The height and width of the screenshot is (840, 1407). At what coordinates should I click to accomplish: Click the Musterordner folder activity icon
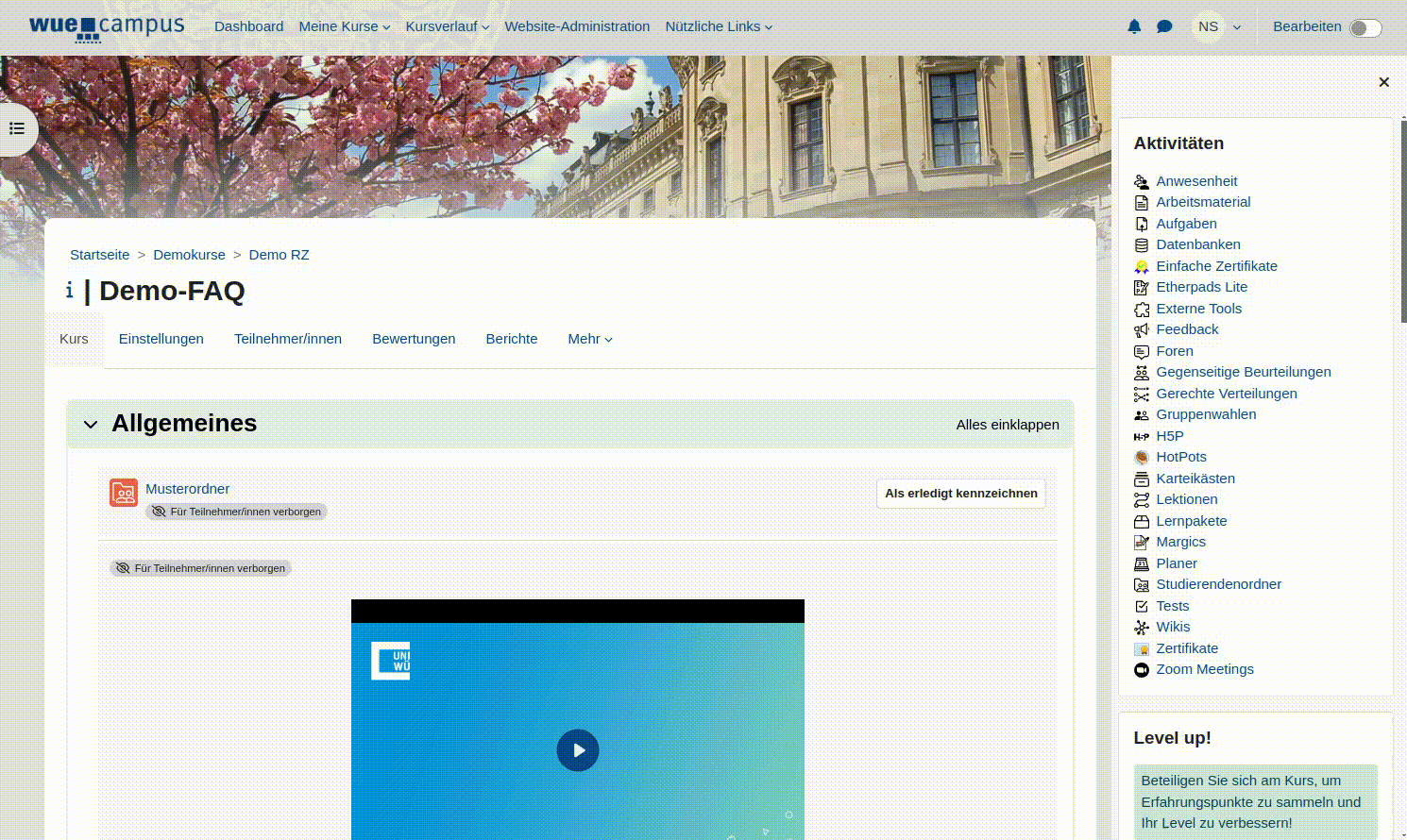(x=124, y=493)
